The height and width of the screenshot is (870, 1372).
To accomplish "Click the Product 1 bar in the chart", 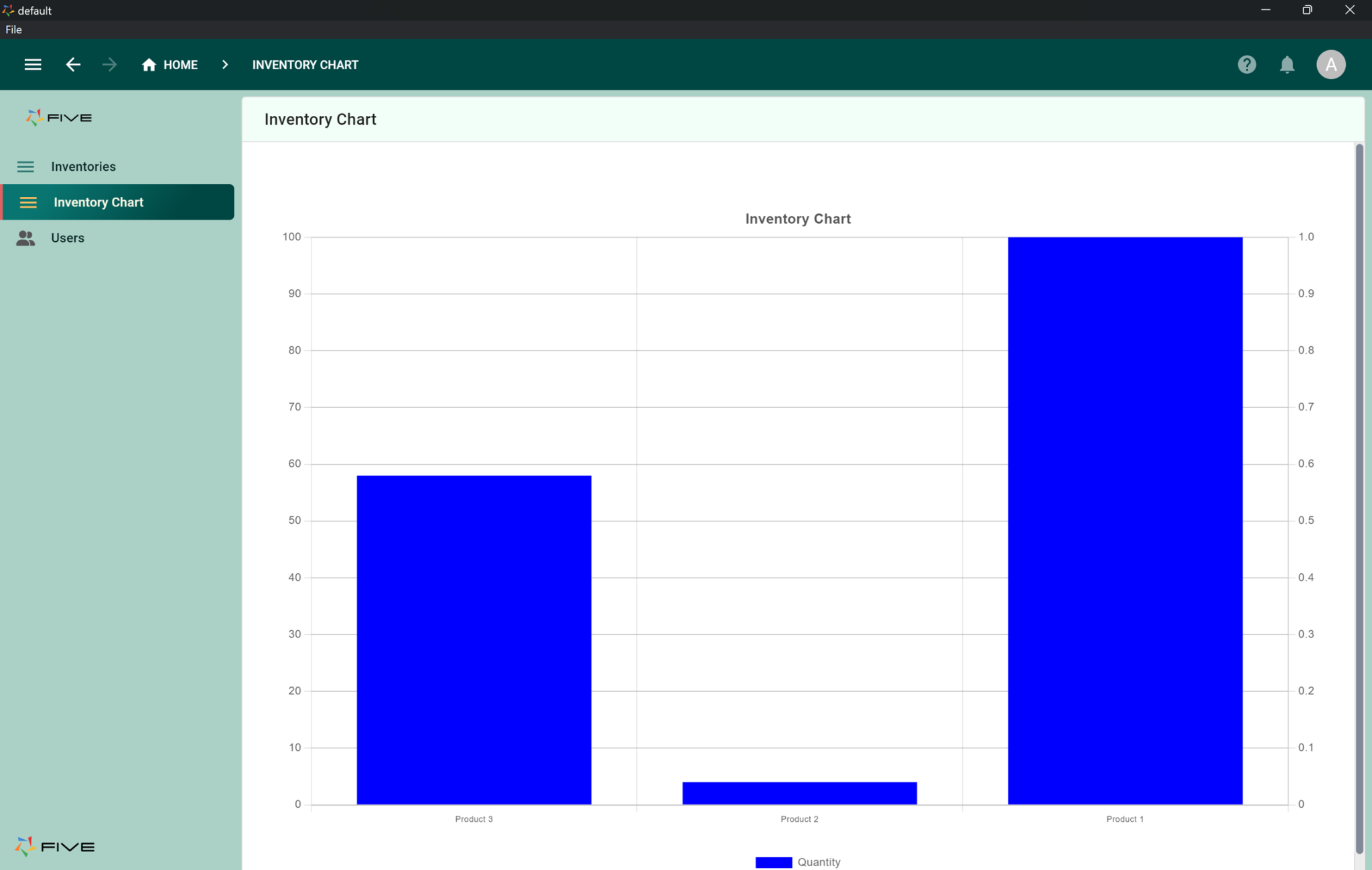I will 1124,522.
